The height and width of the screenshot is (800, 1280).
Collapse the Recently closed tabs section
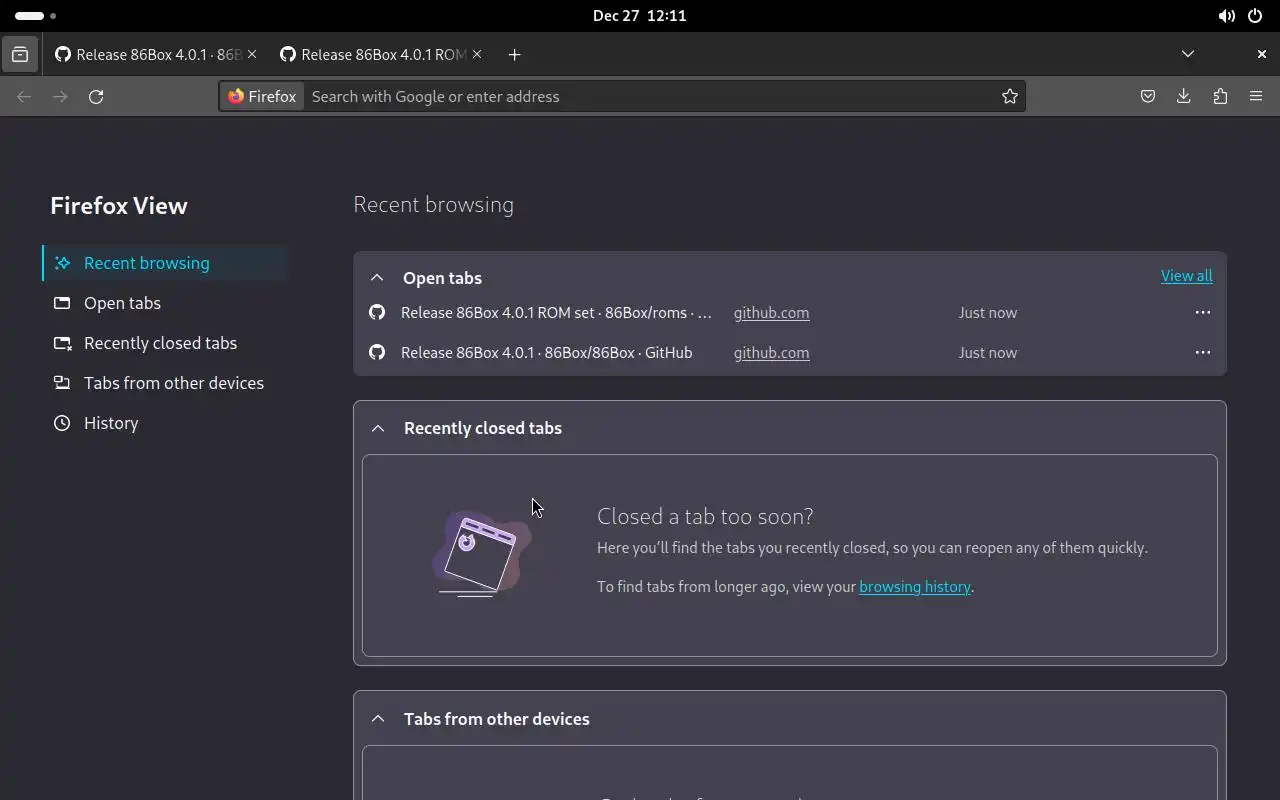378,428
